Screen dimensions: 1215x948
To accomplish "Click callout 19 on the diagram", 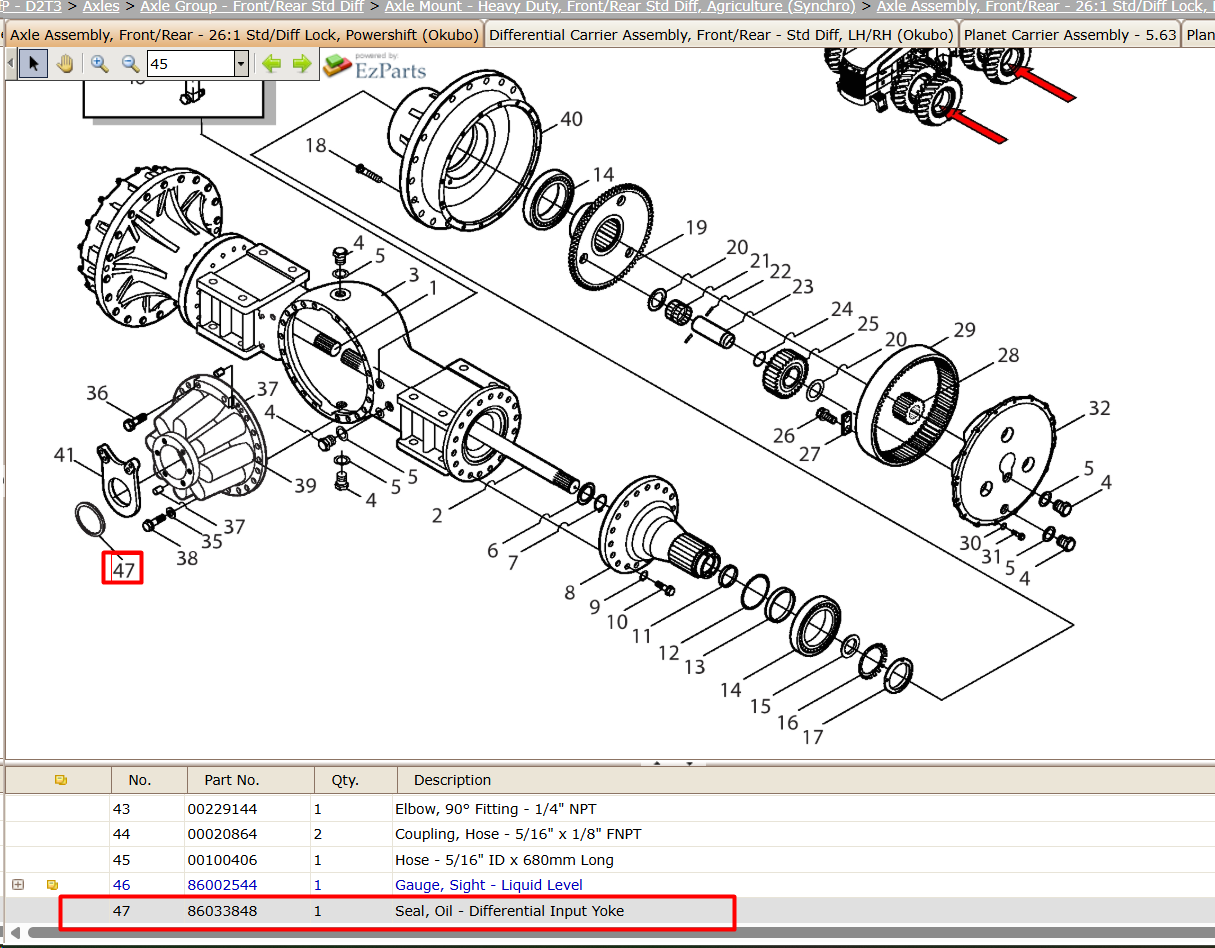I will coord(696,228).
